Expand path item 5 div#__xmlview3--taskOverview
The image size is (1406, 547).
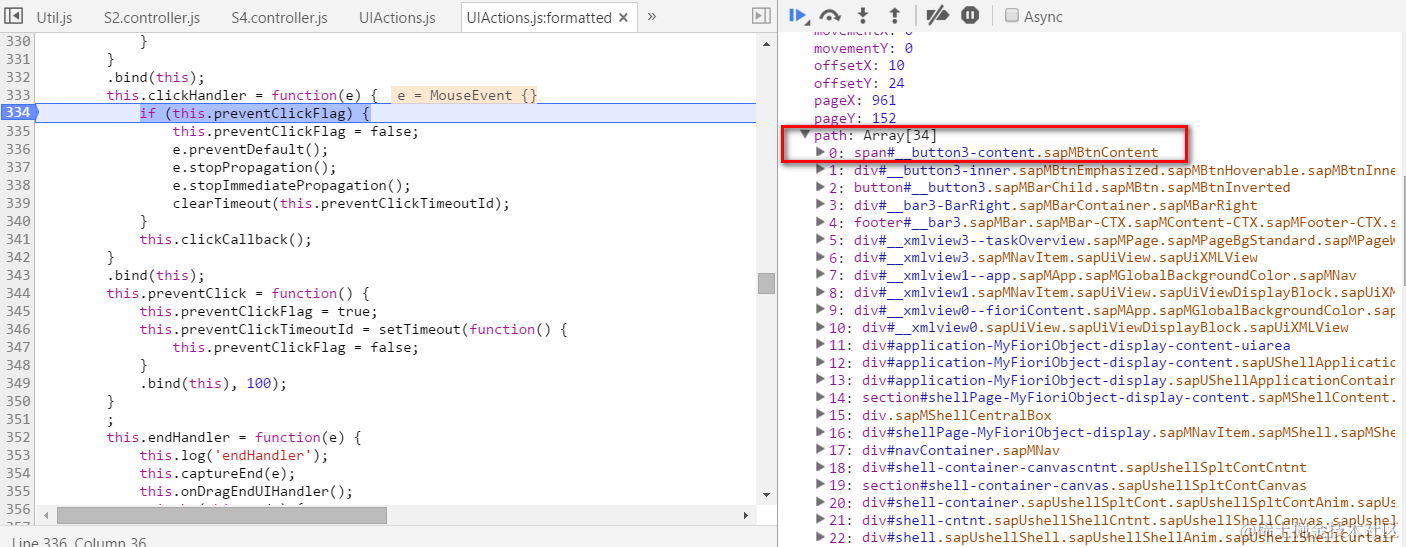[x=821, y=240]
